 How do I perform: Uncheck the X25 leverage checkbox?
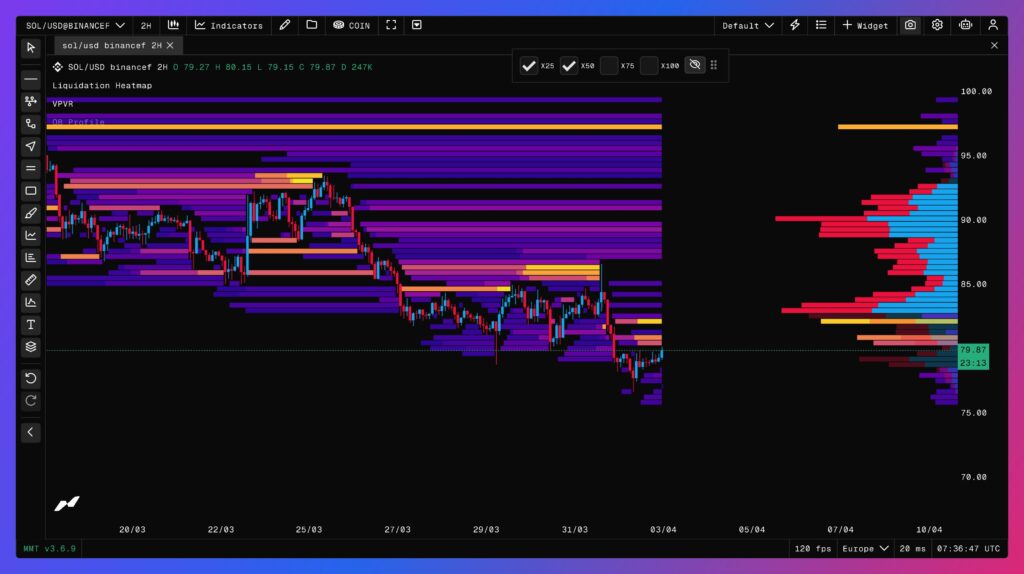coord(530,66)
